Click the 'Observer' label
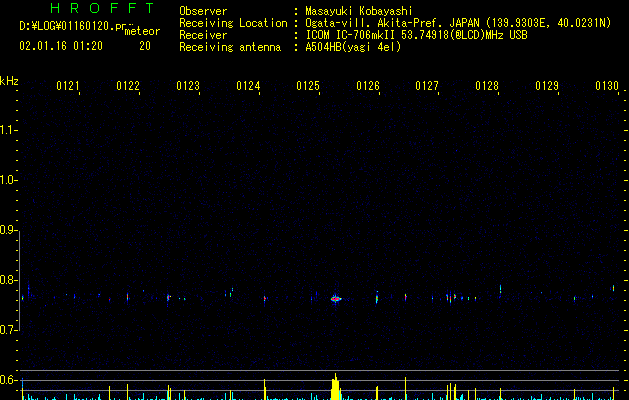629x400 pixels. pyautogui.click(x=203, y=11)
